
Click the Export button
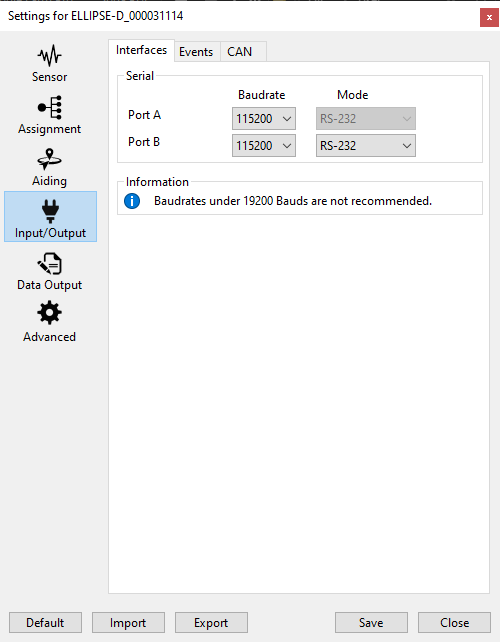coord(211,623)
